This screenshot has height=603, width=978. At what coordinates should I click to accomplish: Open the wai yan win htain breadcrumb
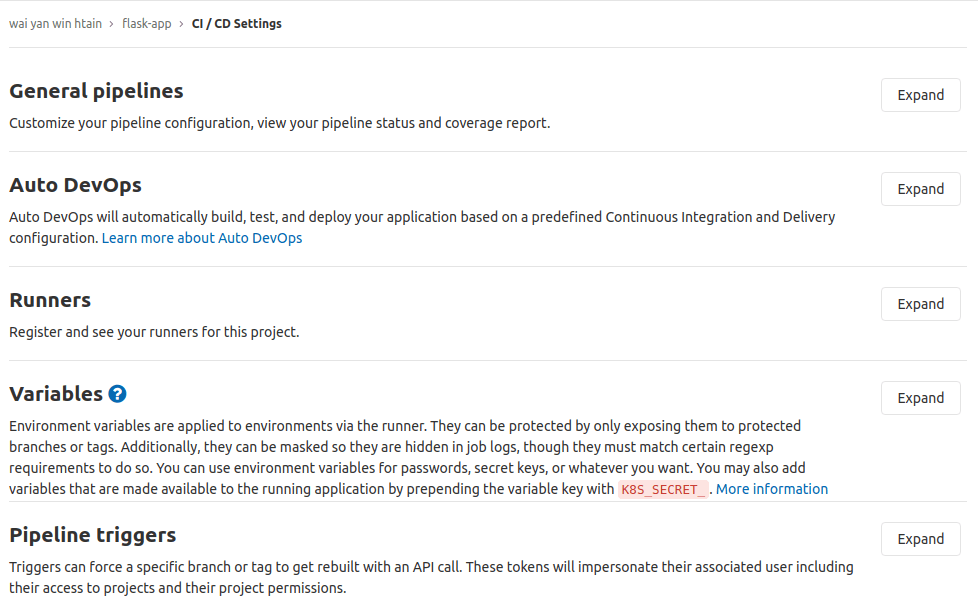click(55, 24)
